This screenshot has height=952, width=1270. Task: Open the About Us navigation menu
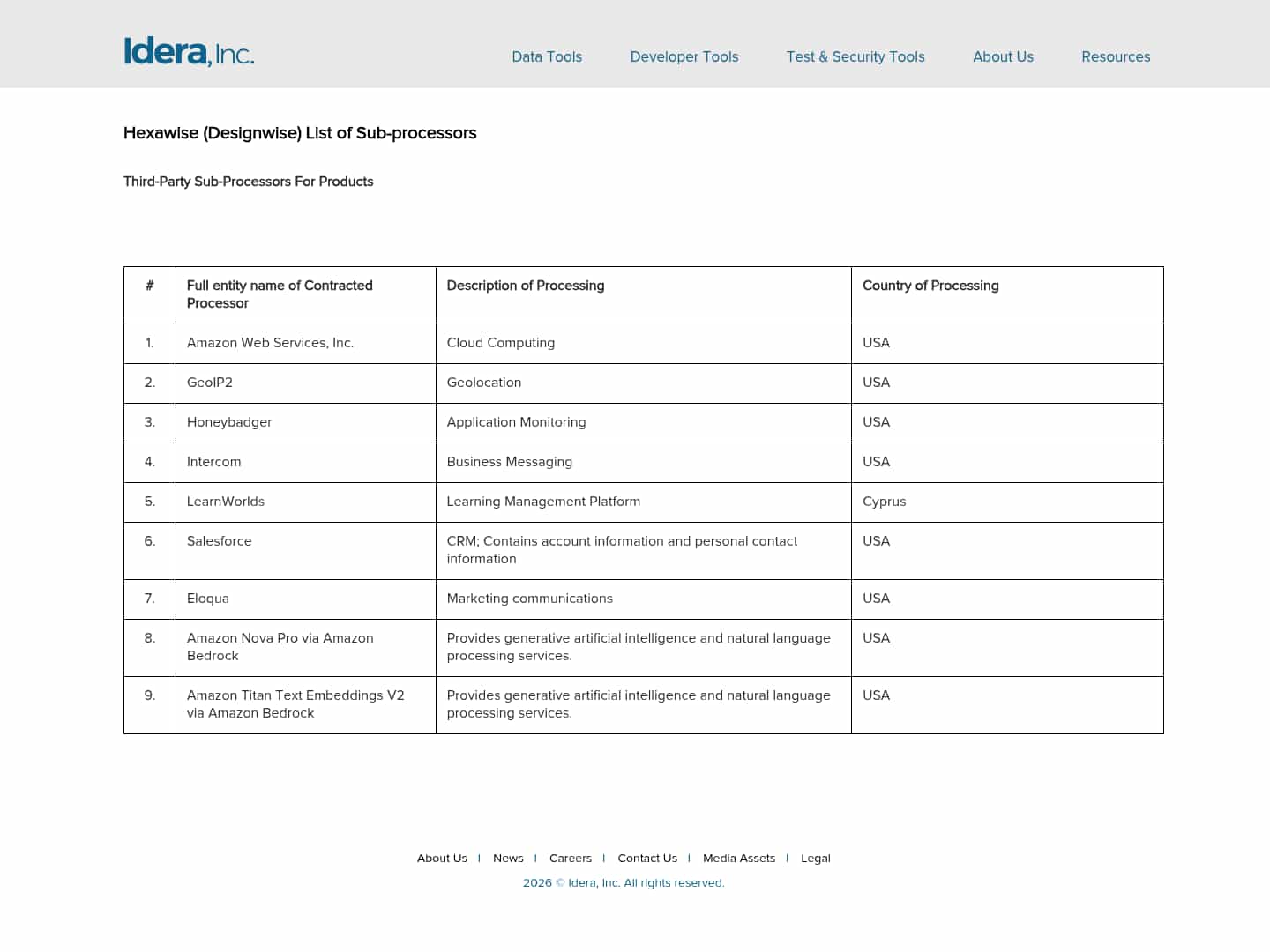coord(1003,56)
